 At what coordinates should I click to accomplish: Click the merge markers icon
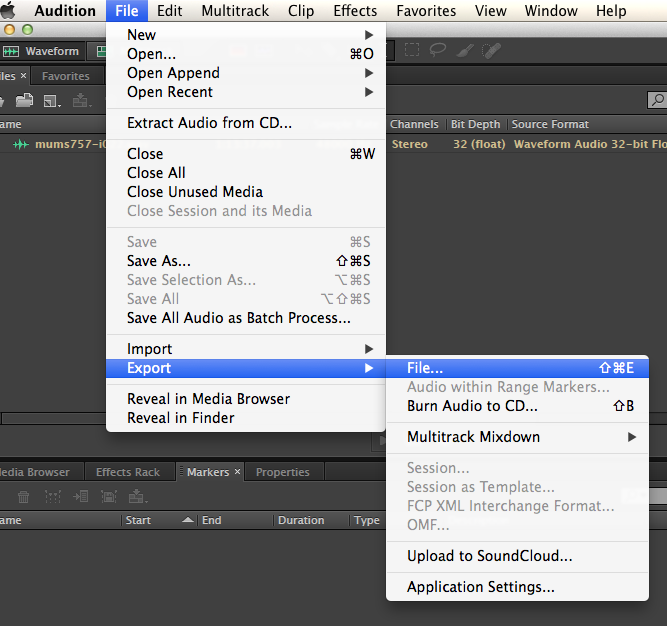pyautogui.click(x=53, y=496)
